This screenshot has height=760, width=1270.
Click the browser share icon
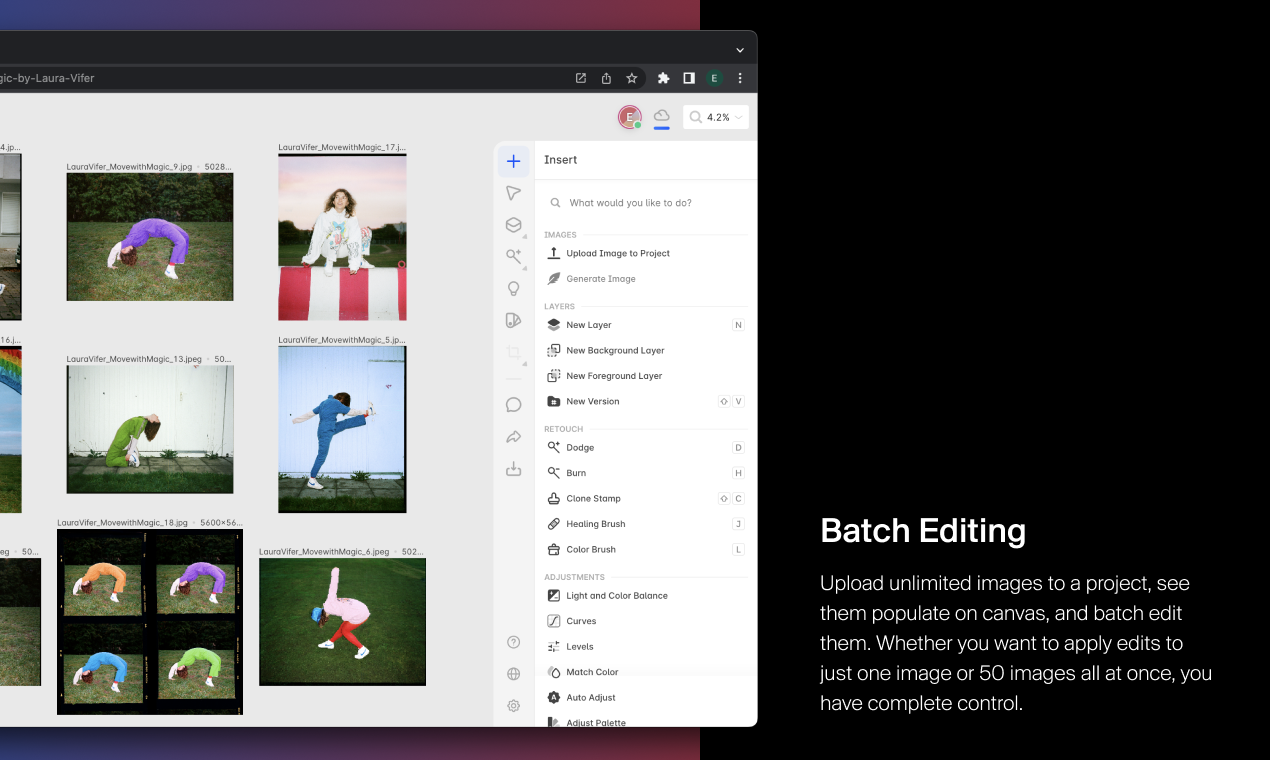[606, 78]
